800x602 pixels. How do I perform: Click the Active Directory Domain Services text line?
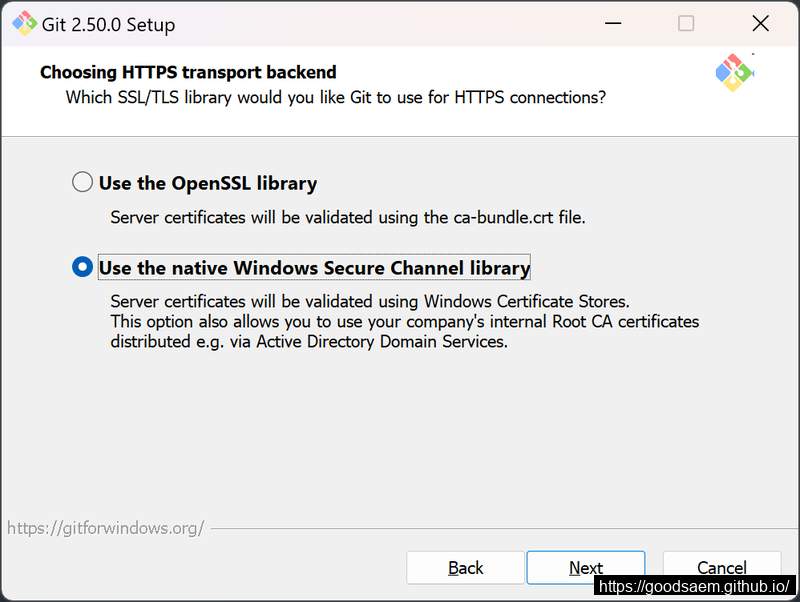309,342
